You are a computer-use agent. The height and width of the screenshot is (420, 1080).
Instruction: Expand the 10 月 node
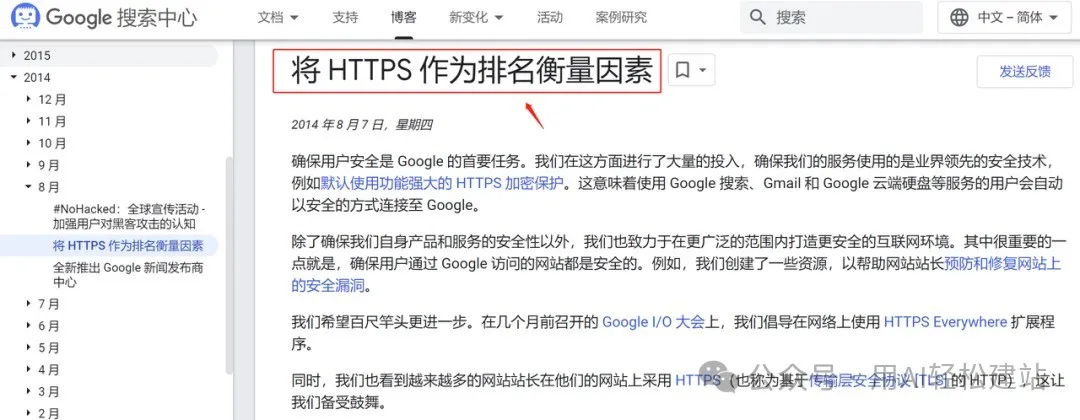tap(29, 143)
